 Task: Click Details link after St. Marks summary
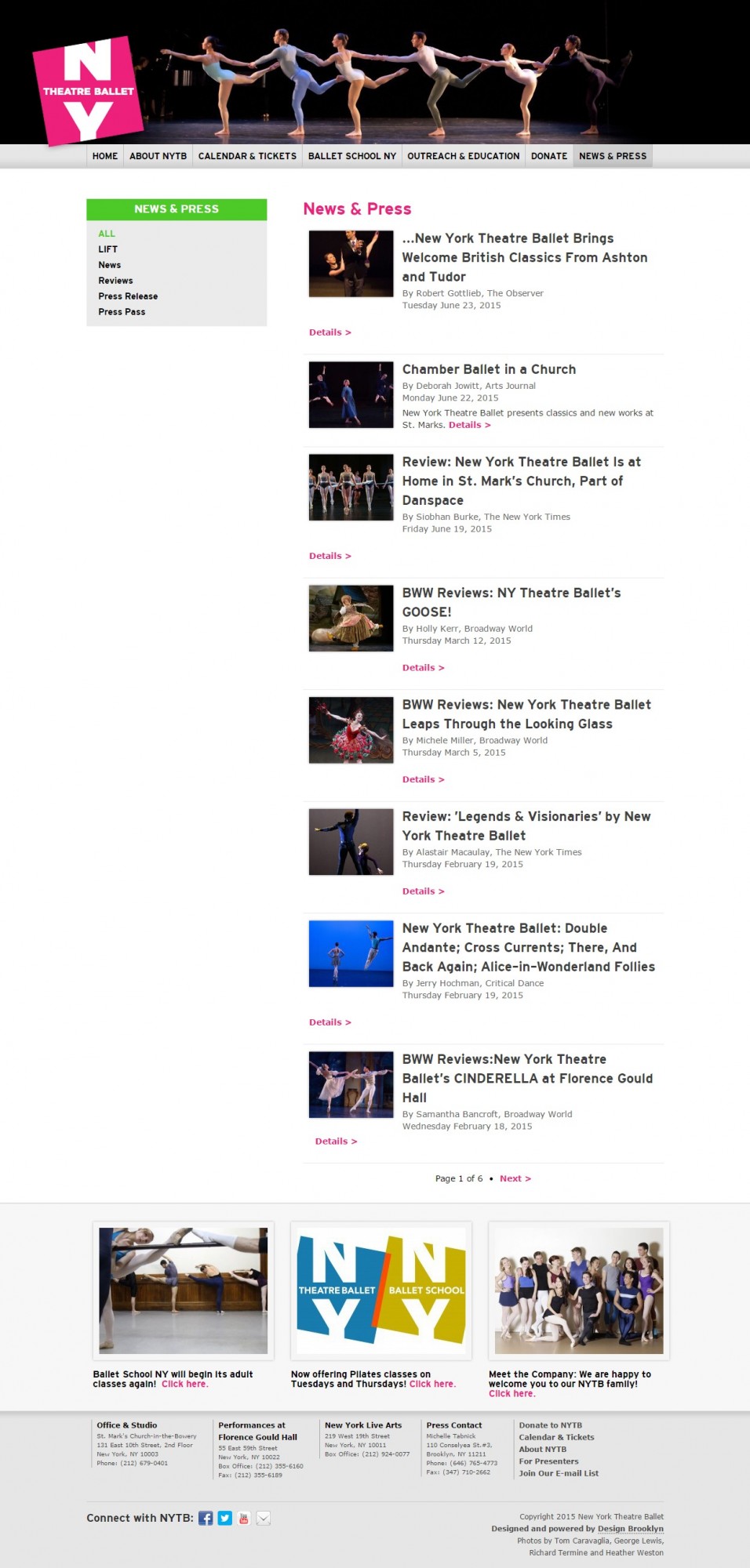coord(470,425)
